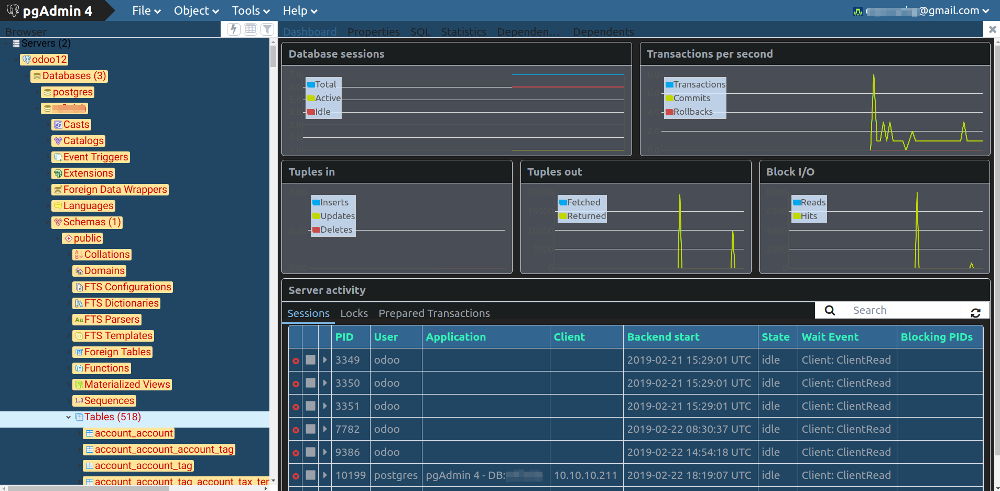Image resolution: width=1000 pixels, height=491 pixels.
Task: Expand the postgres database node arrow
Action: coord(36,92)
